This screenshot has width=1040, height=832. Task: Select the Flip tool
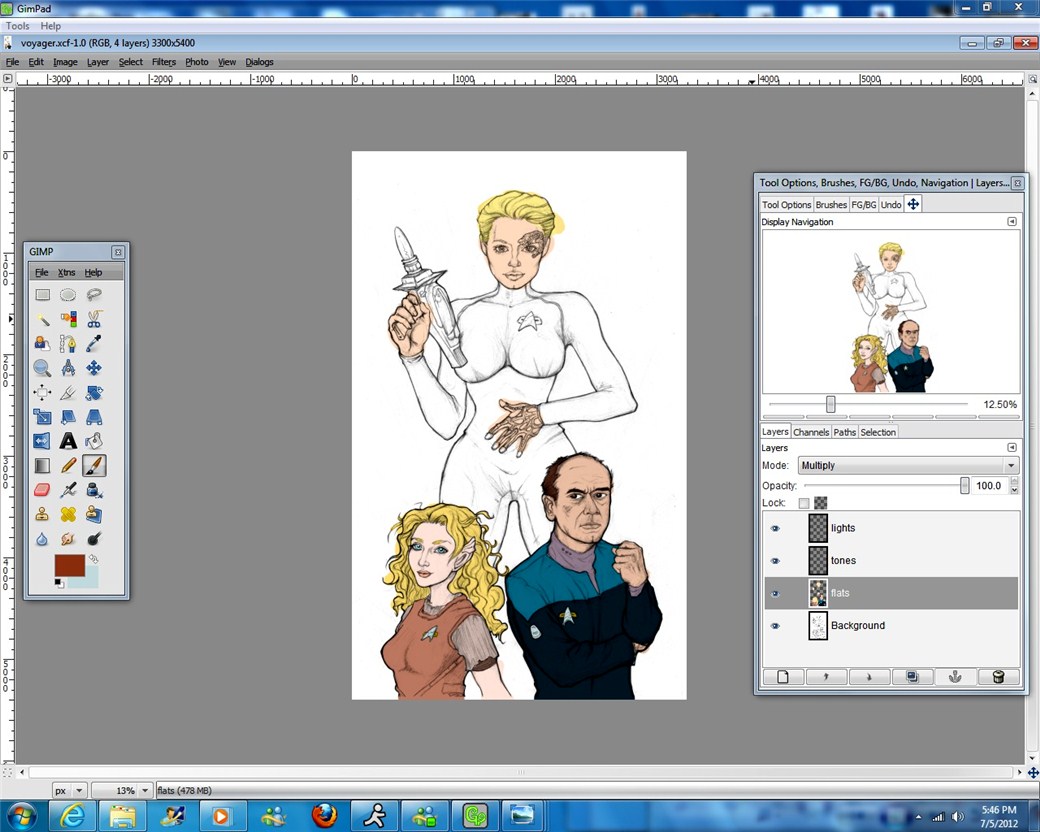tap(42, 441)
